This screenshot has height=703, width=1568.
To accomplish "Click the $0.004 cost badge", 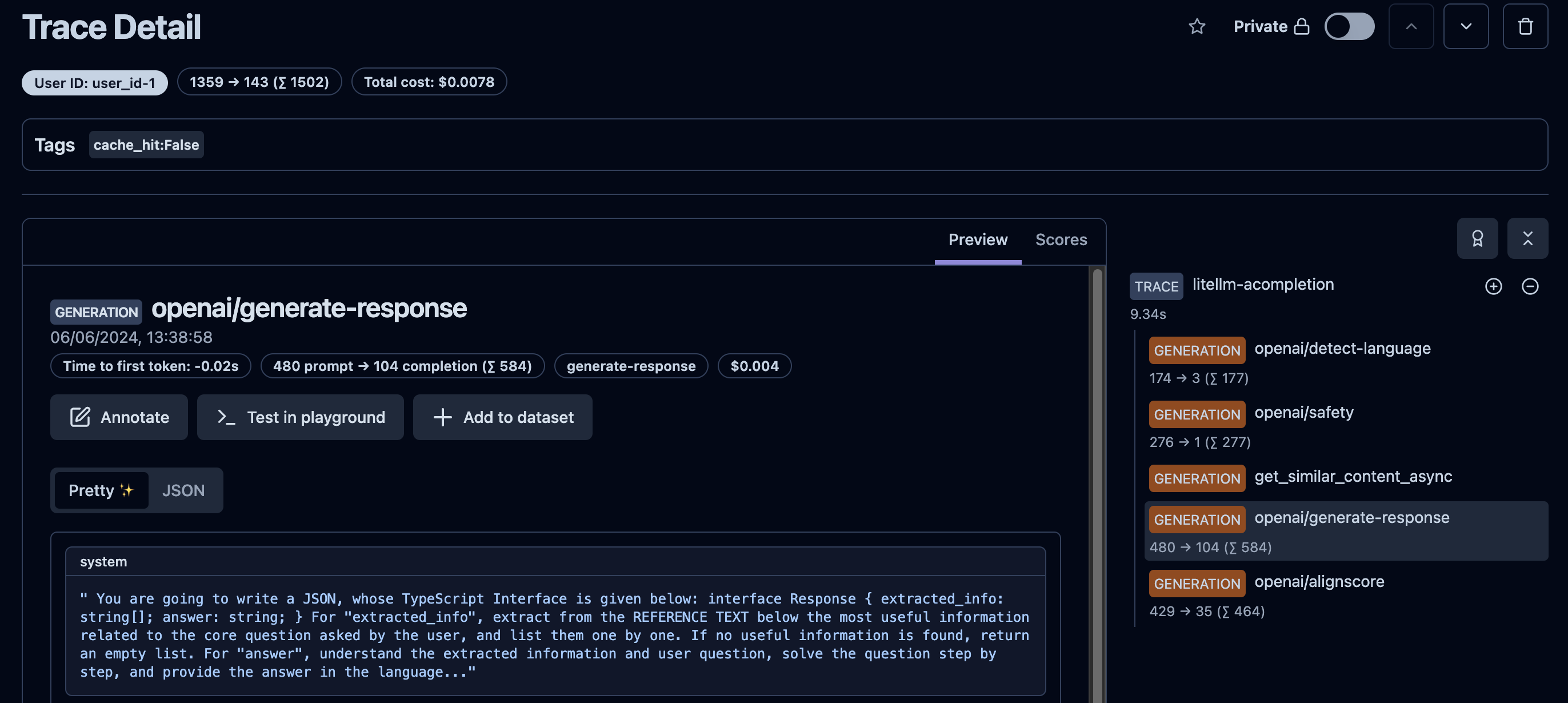I will pos(754,366).
